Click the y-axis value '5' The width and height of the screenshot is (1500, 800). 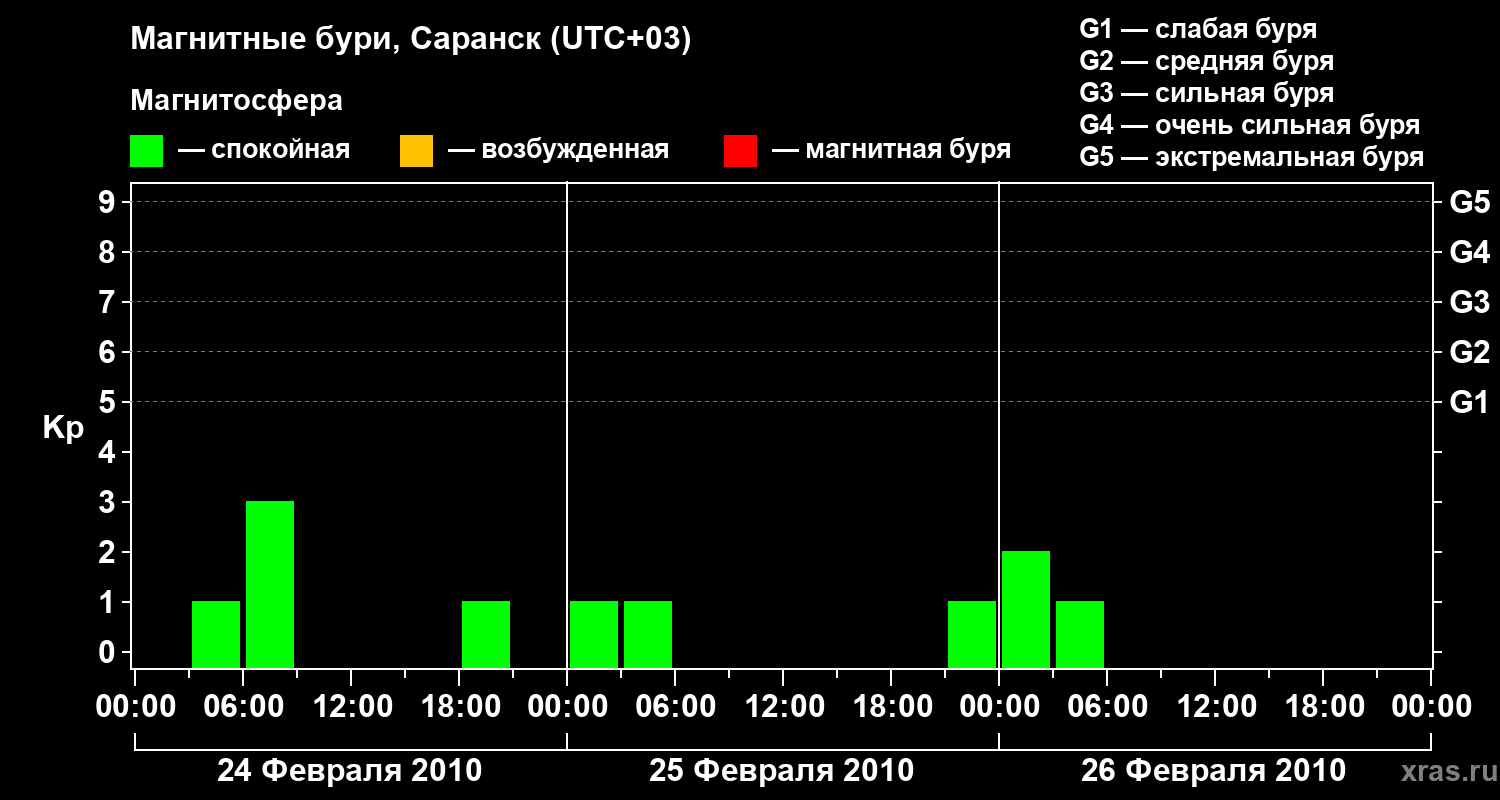pos(109,402)
